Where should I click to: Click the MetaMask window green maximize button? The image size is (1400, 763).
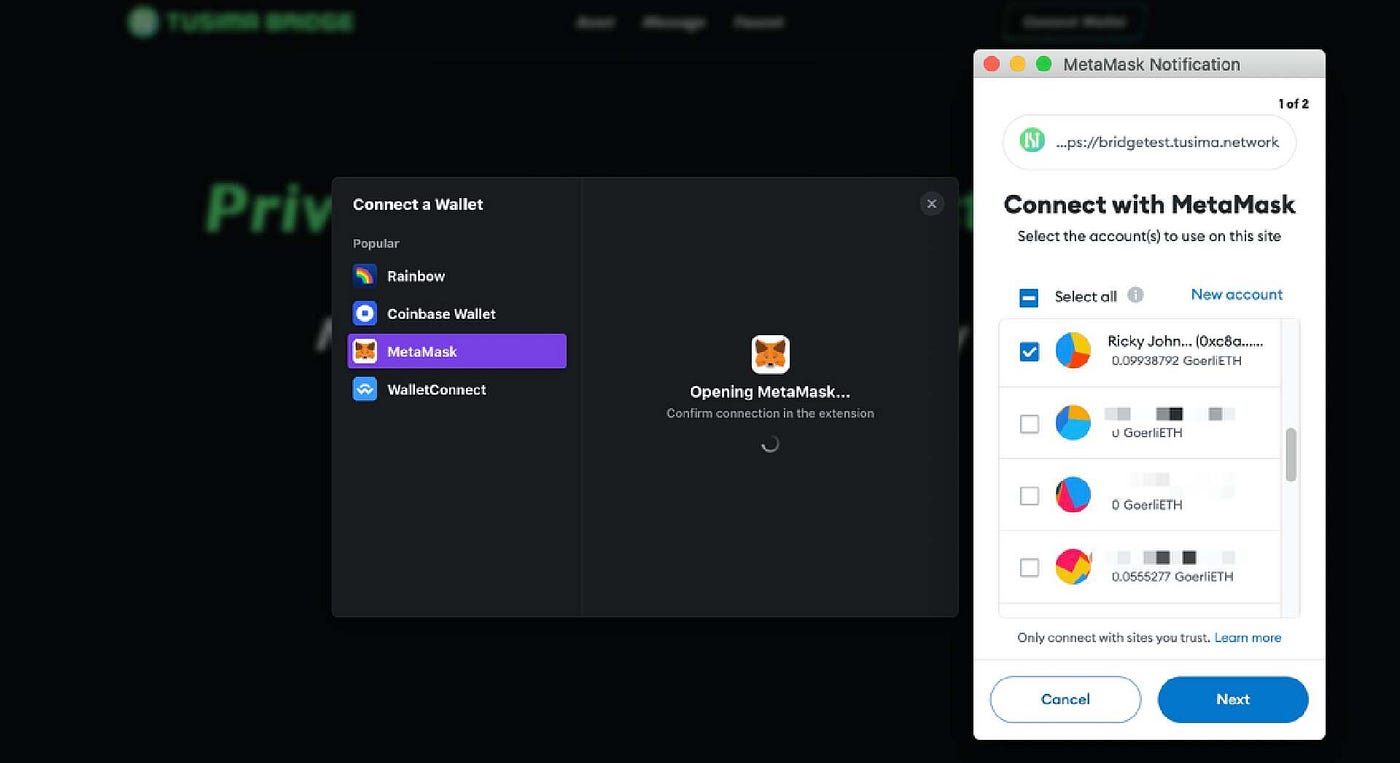click(x=1044, y=64)
